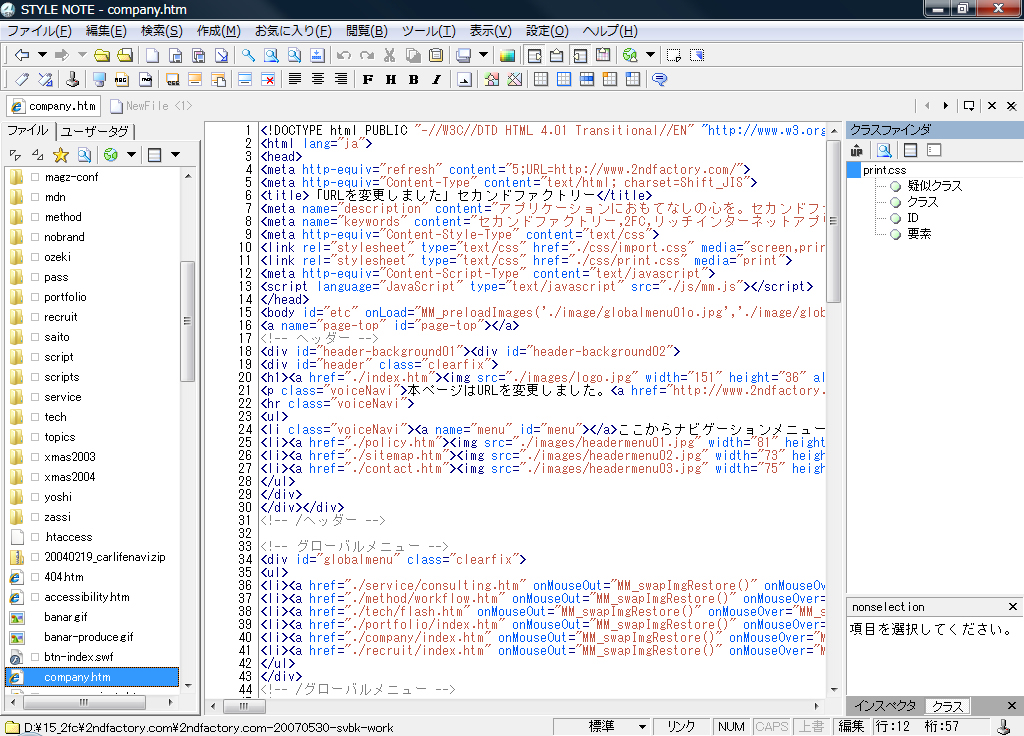Select the company.htm file in list
Image resolution: width=1024 pixels, height=736 pixels.
92,677
